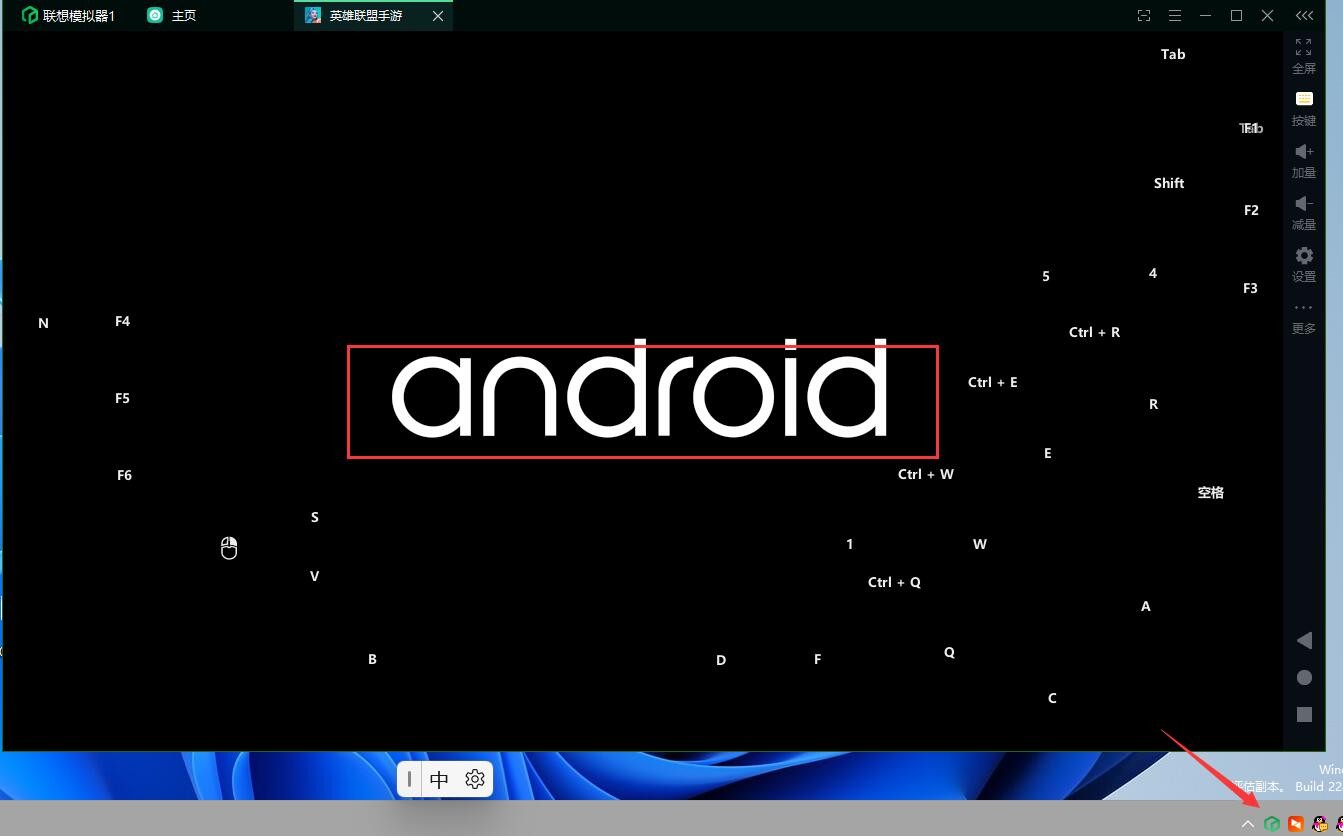This screenshot has height=836, width=1343.
Task: Click the N key mapping label
Action: pyautogui.click(x=43, y=323)
